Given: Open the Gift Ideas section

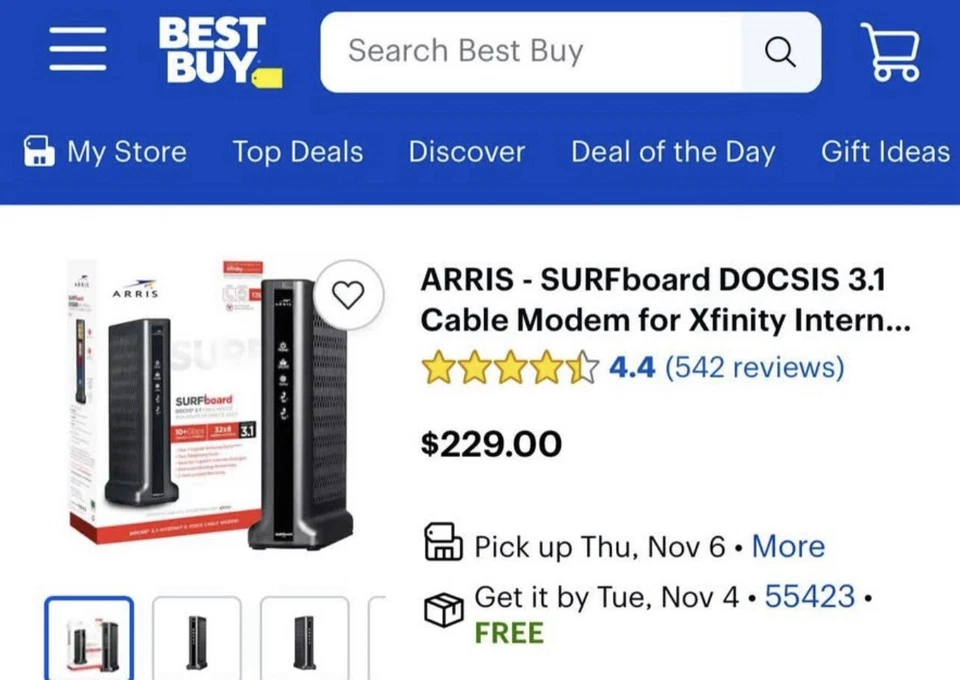Looking at the screenshot, I should coord(885,151).
